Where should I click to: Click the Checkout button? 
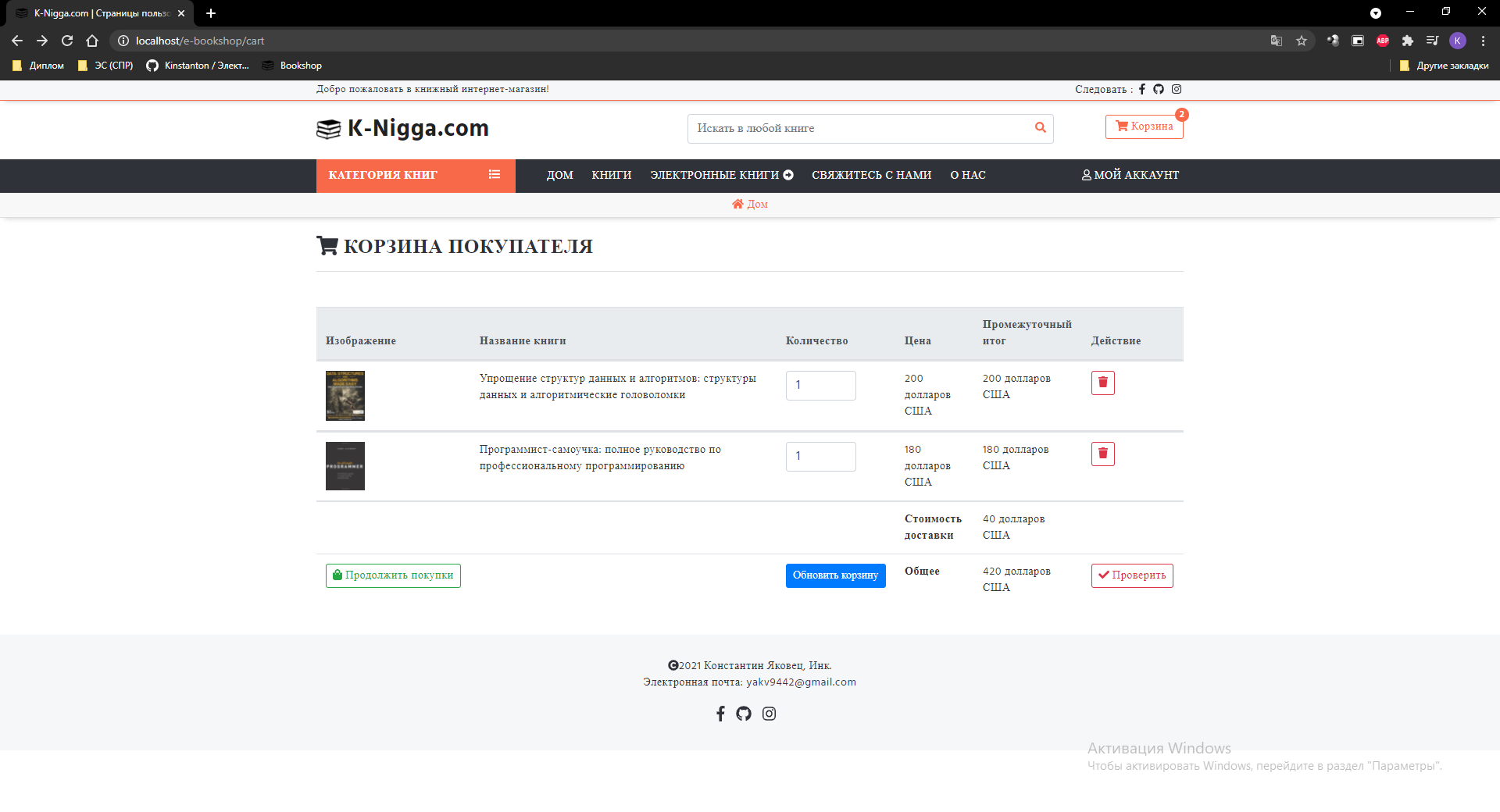[x=1131, y=575]
